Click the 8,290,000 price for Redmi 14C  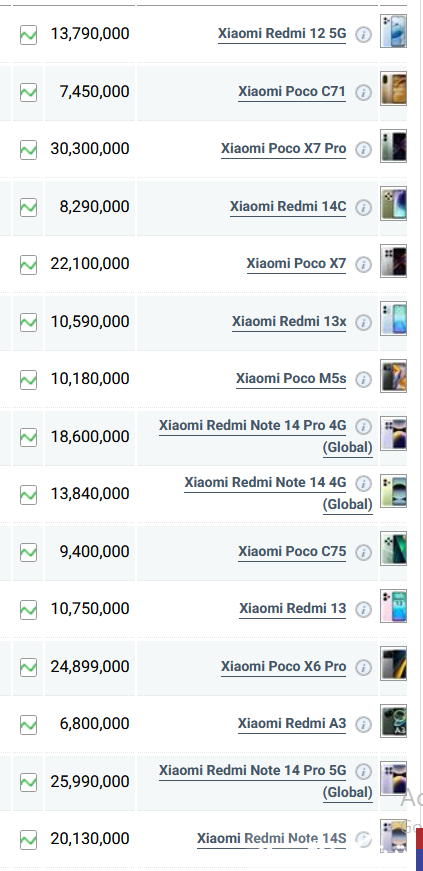point(94,207)
